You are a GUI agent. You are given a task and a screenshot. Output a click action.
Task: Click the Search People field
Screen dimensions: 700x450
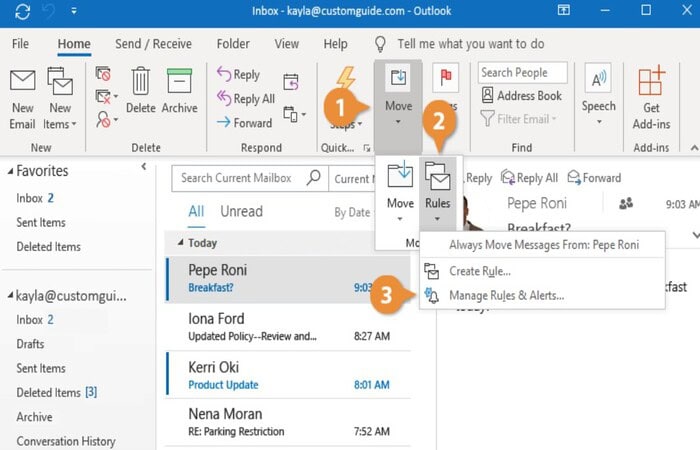523,72
